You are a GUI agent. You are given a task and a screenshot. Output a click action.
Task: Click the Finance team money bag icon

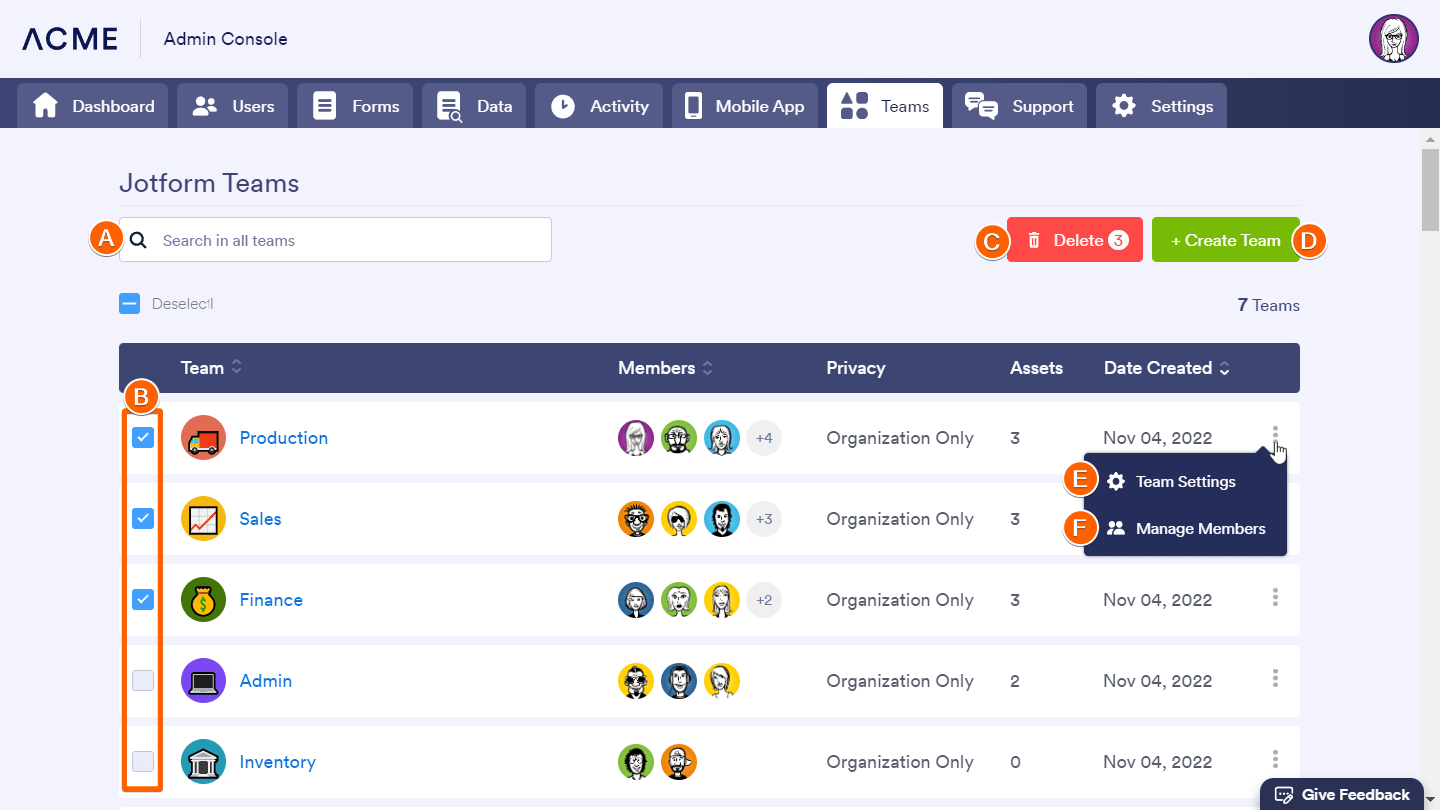203,600
